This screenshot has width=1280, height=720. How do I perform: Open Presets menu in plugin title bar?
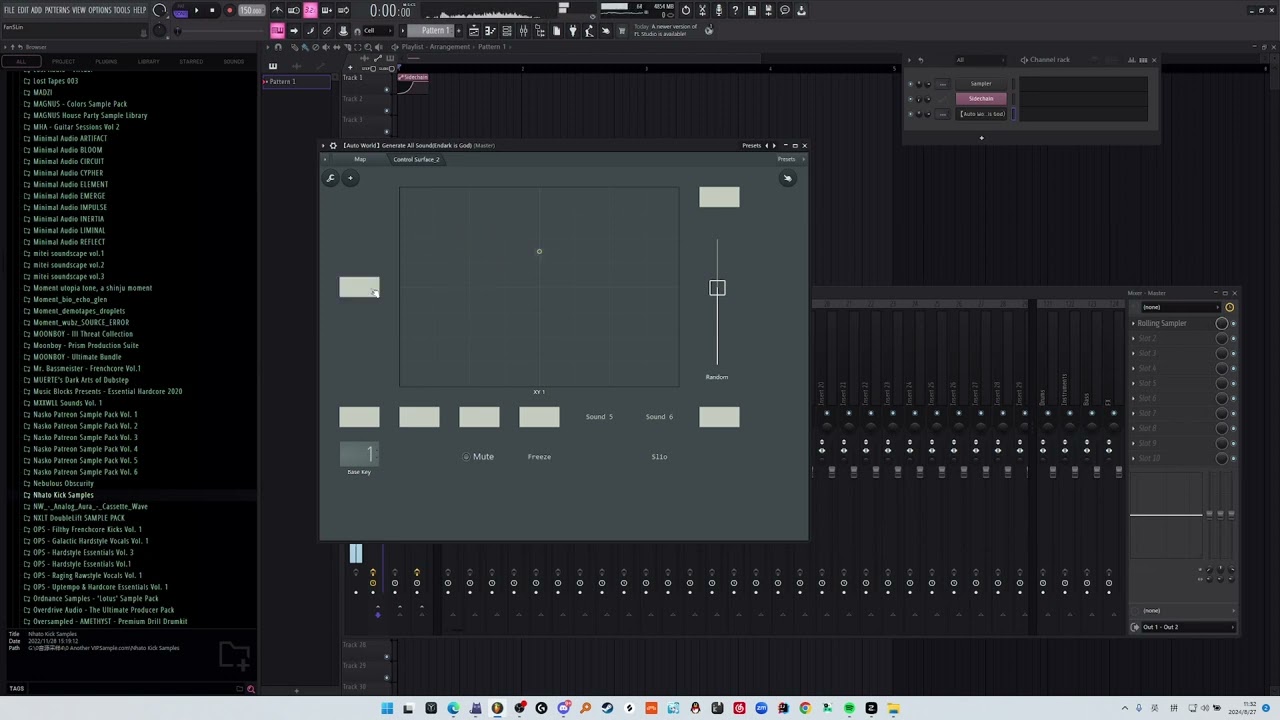pyautogui.click(x=751, y=146)
